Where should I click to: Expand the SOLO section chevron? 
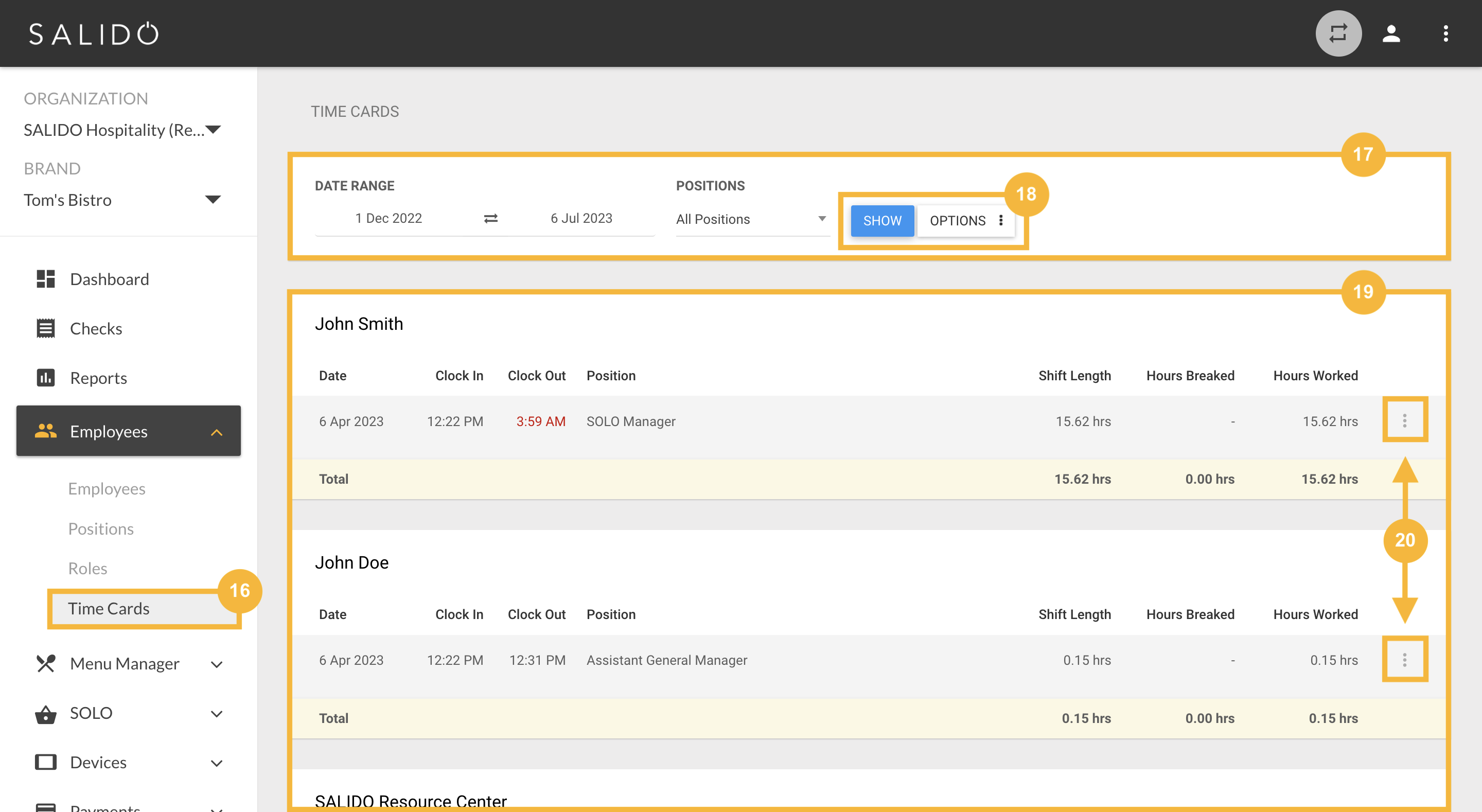[216, 714]
